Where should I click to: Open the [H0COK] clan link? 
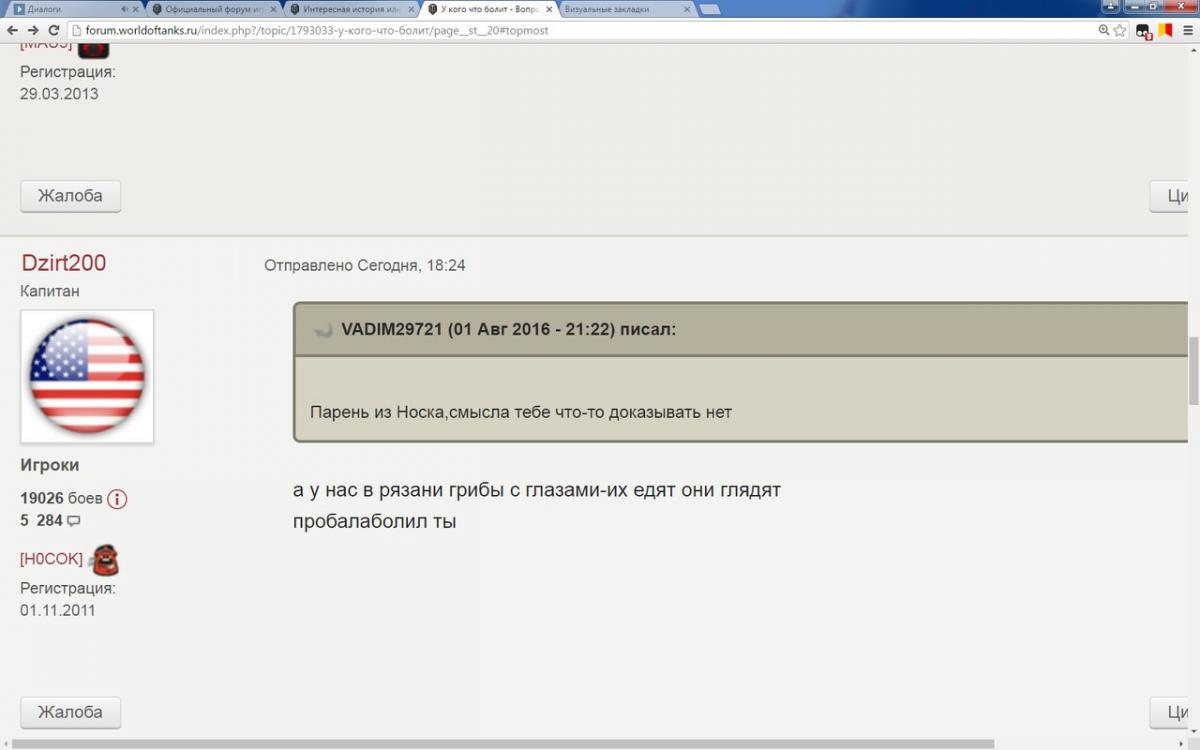pyautogui.click(x=51, y=559)
